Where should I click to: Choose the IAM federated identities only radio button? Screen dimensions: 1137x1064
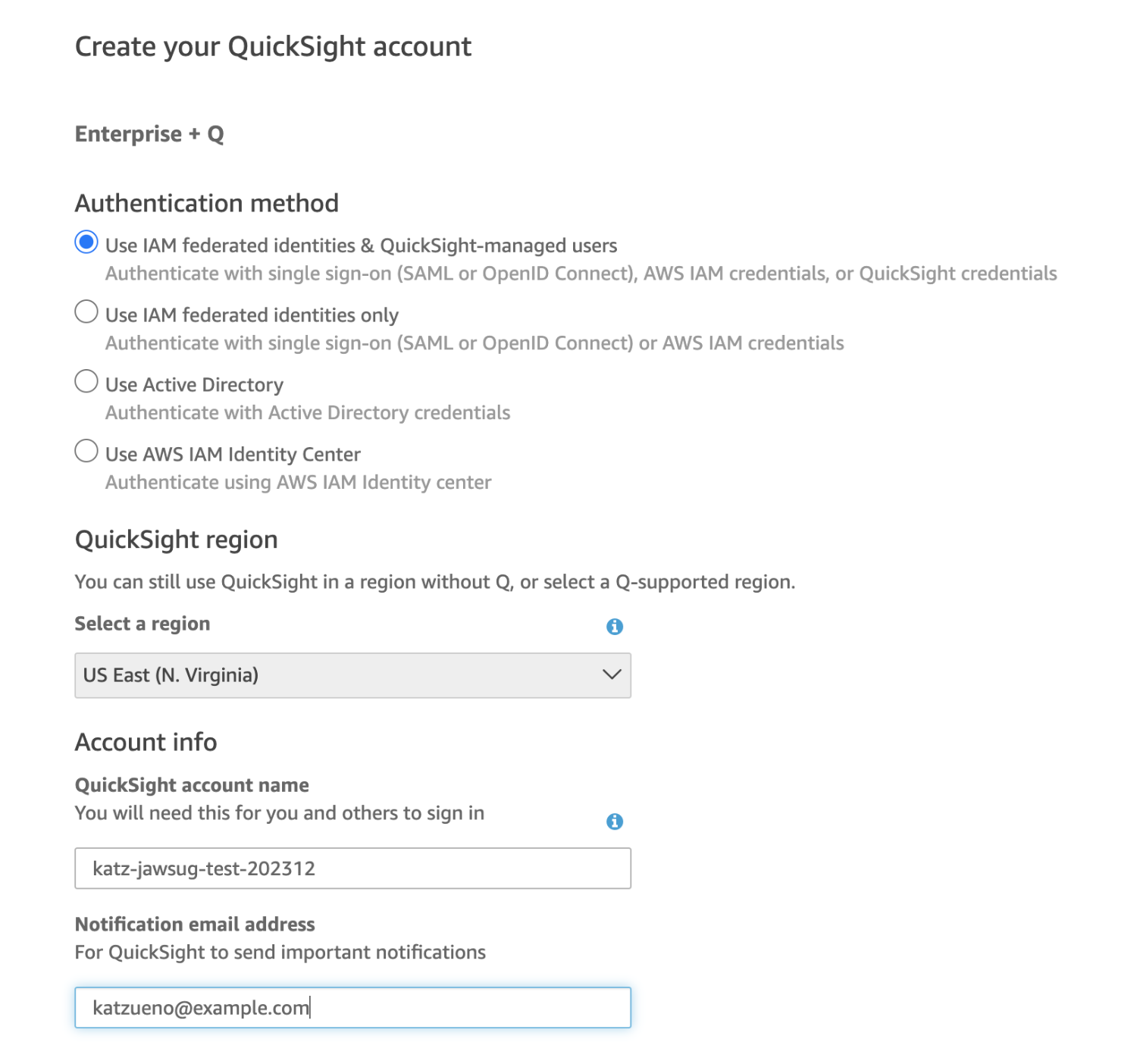pyautogui.click(x=86, y=312)
